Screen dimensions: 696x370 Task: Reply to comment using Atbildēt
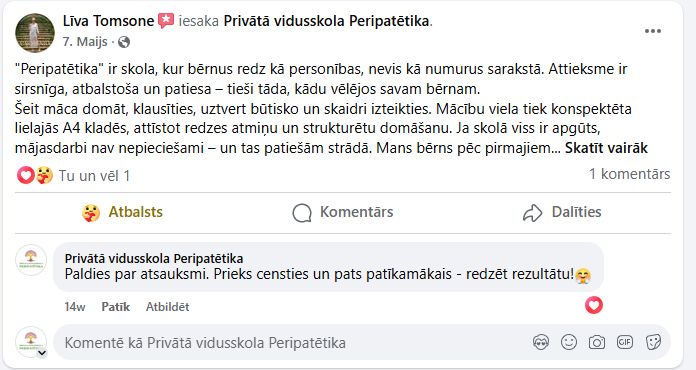tap(167, 307)
